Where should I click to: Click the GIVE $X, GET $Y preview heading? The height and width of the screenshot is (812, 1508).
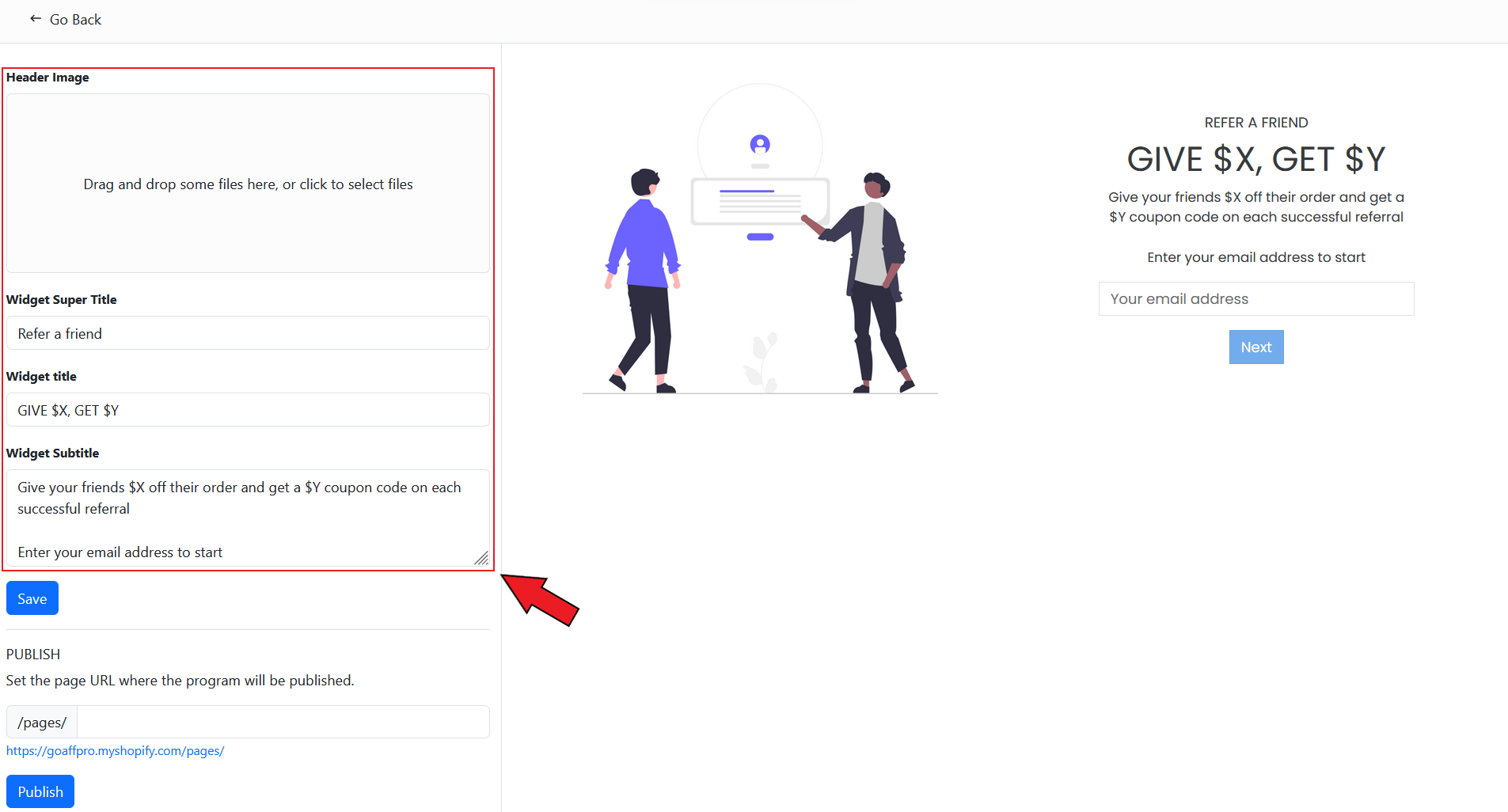[1255, 159]
